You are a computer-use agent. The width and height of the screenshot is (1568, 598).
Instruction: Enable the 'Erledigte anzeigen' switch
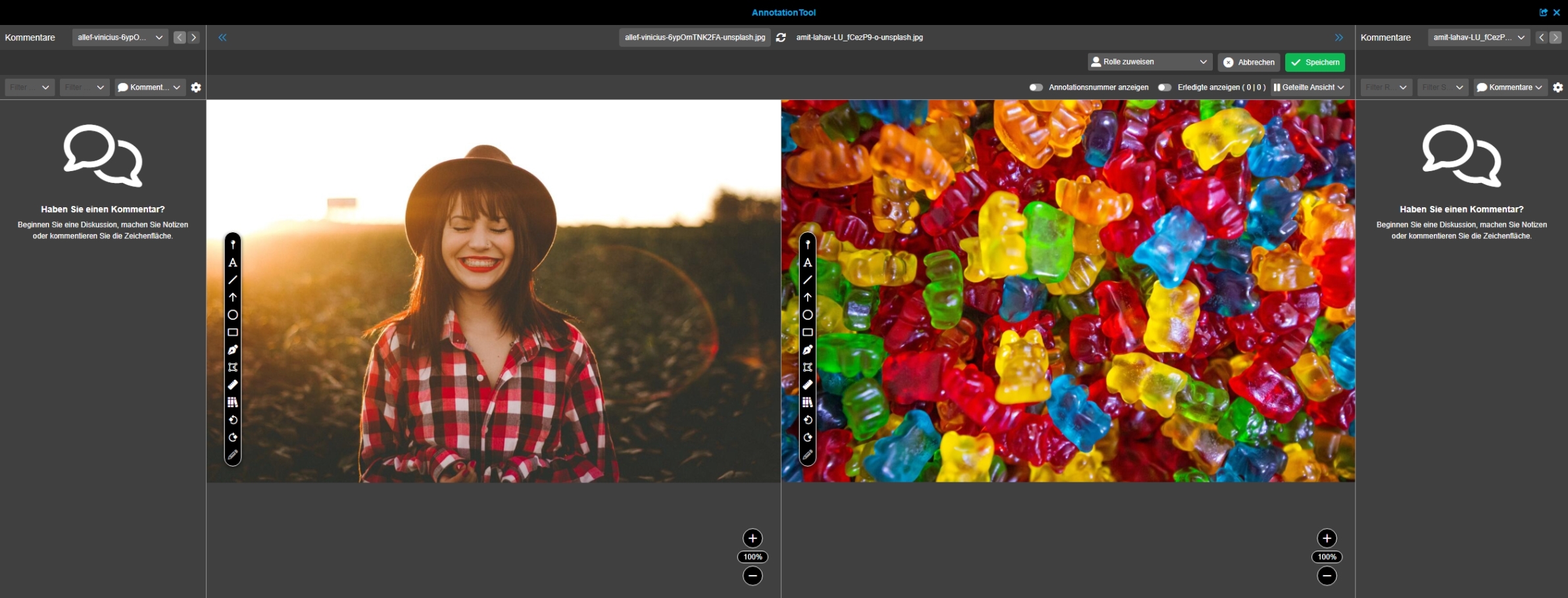1164,87
